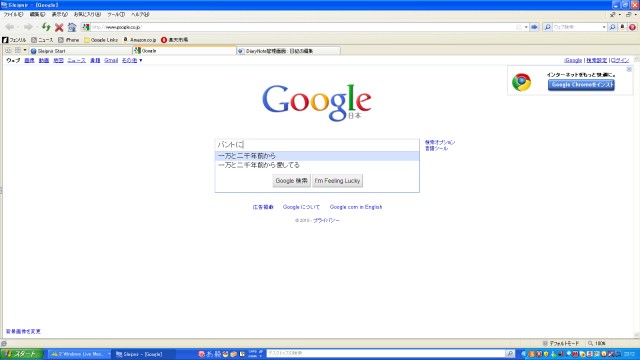Choose the highlighted suggestion 一万と二千年前から
The width and height of the screenshot is (640, 360).
pos(317,156)
